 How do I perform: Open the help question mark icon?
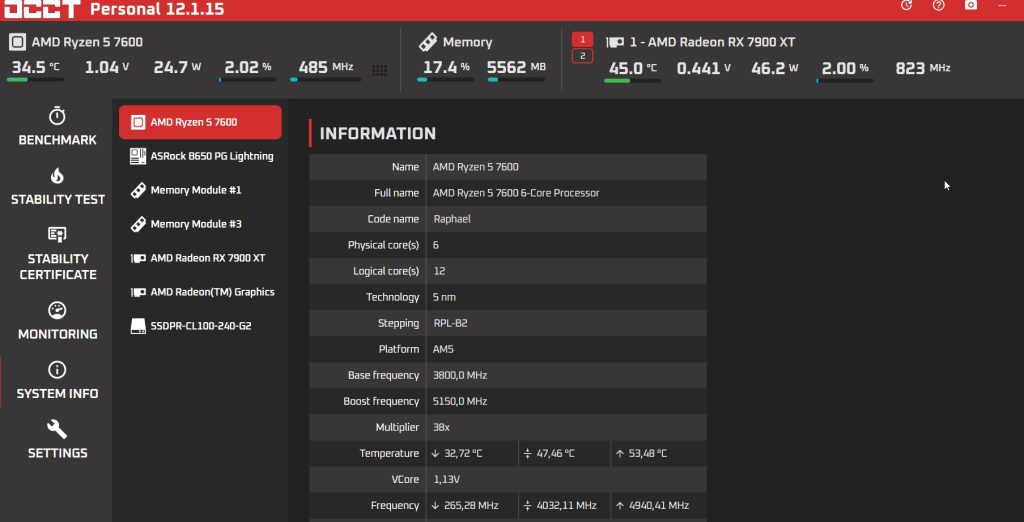(x=938, y=5)
